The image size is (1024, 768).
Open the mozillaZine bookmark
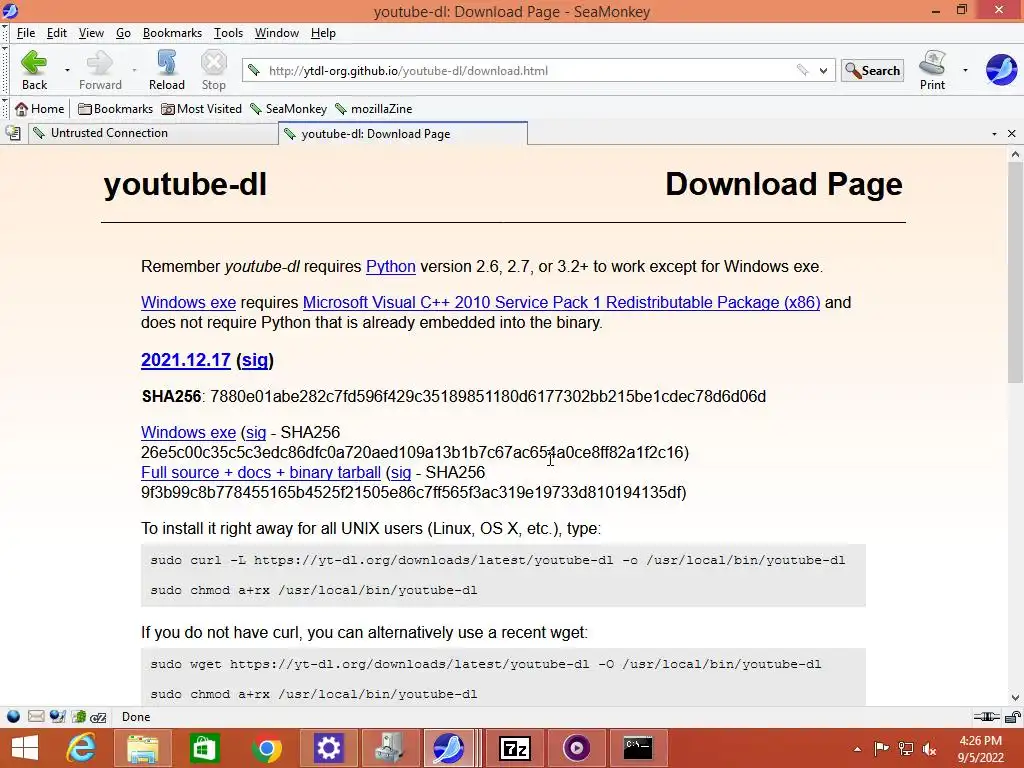(x=374, y=108)
